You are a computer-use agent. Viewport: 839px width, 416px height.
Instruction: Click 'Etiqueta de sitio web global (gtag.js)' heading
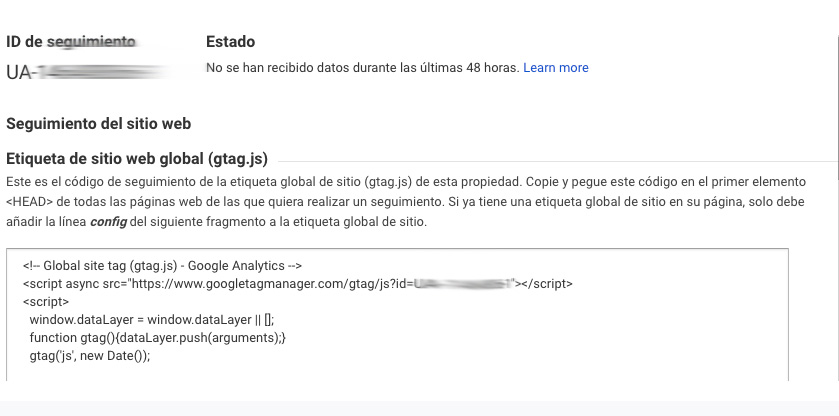137,159
